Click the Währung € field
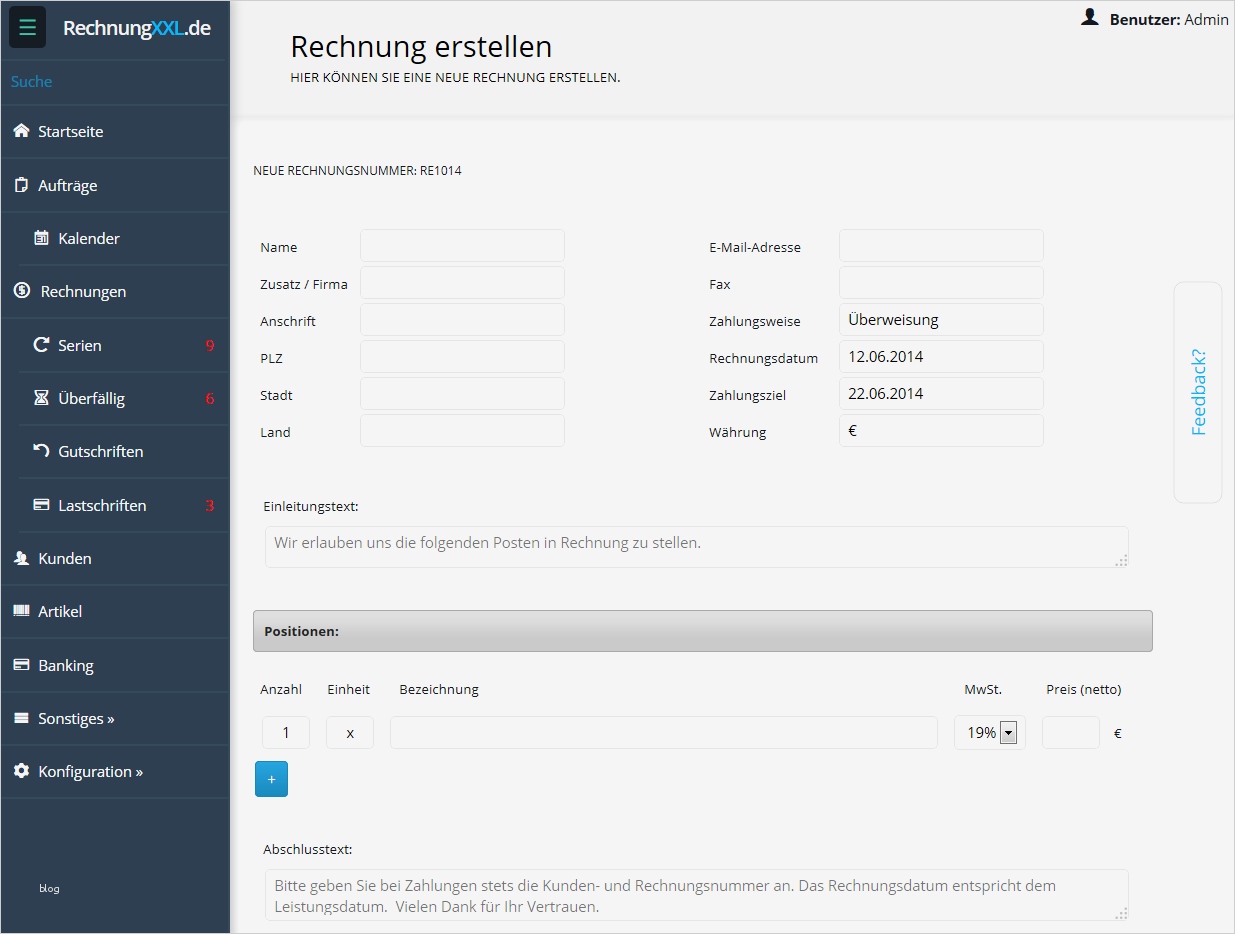Image resolution: width=1235 pixels, height=934 pixels. pyautogui.click(x=941, y=431)
